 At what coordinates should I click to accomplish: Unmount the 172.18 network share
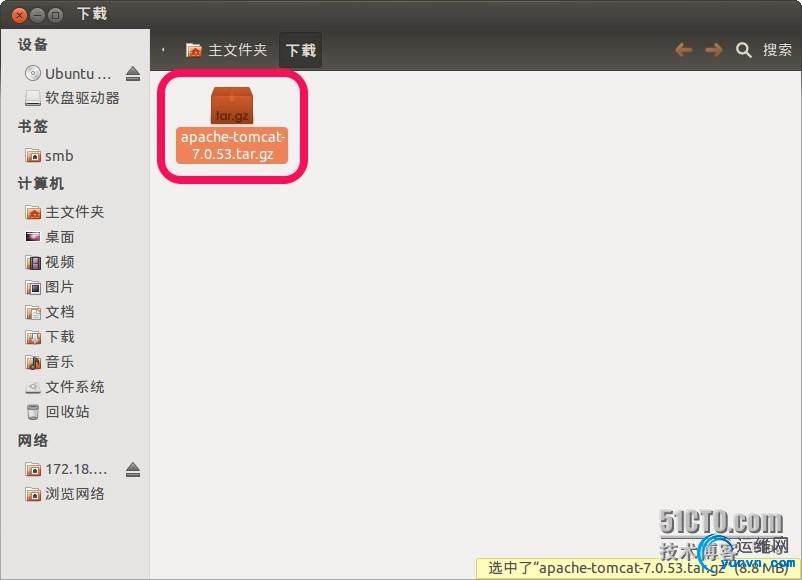point(133,470)
